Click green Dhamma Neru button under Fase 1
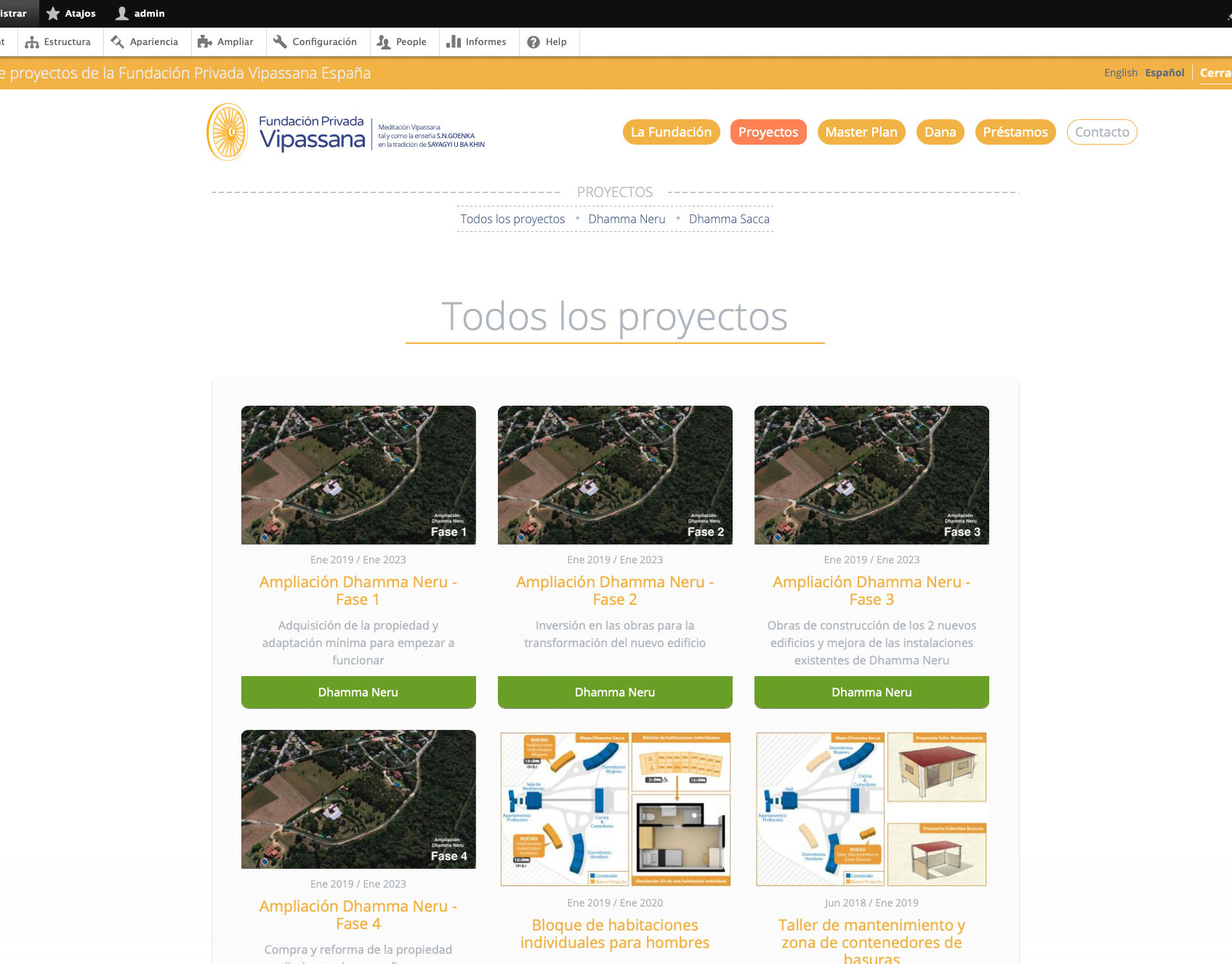The image size is (1232, 964). [358, 692]
